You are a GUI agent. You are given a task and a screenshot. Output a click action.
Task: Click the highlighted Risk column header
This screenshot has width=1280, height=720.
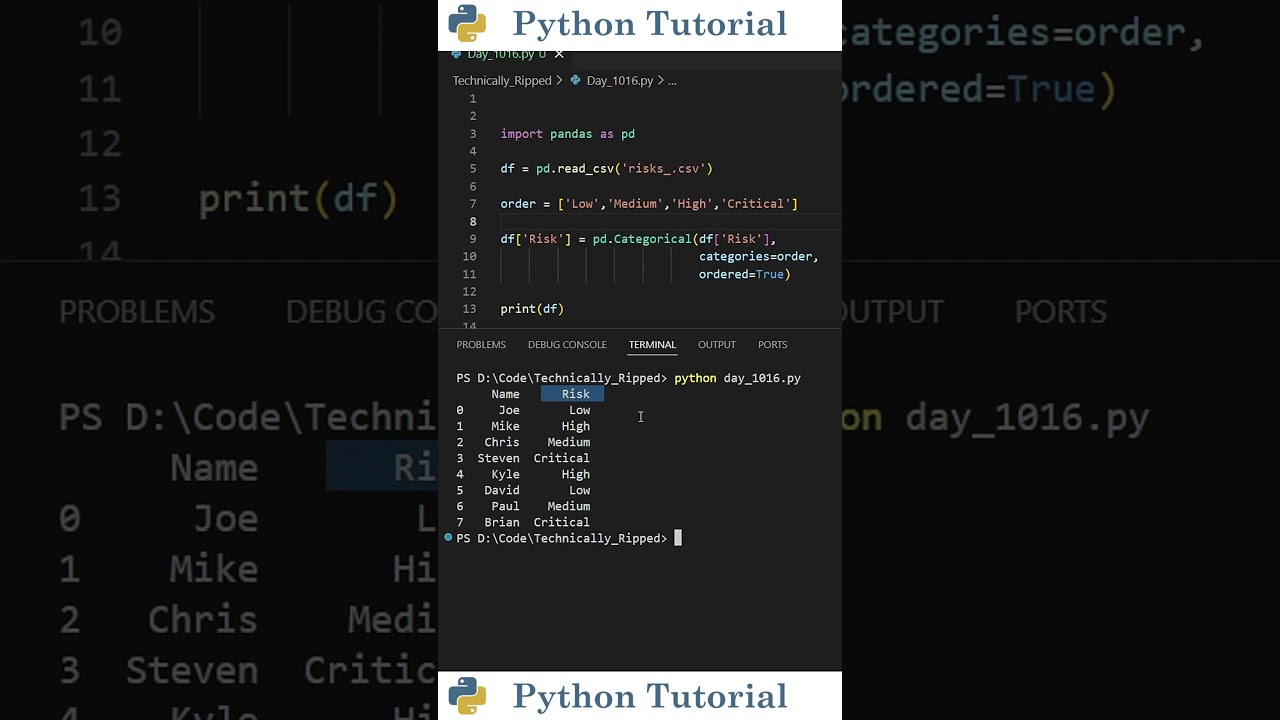[572, 394]
